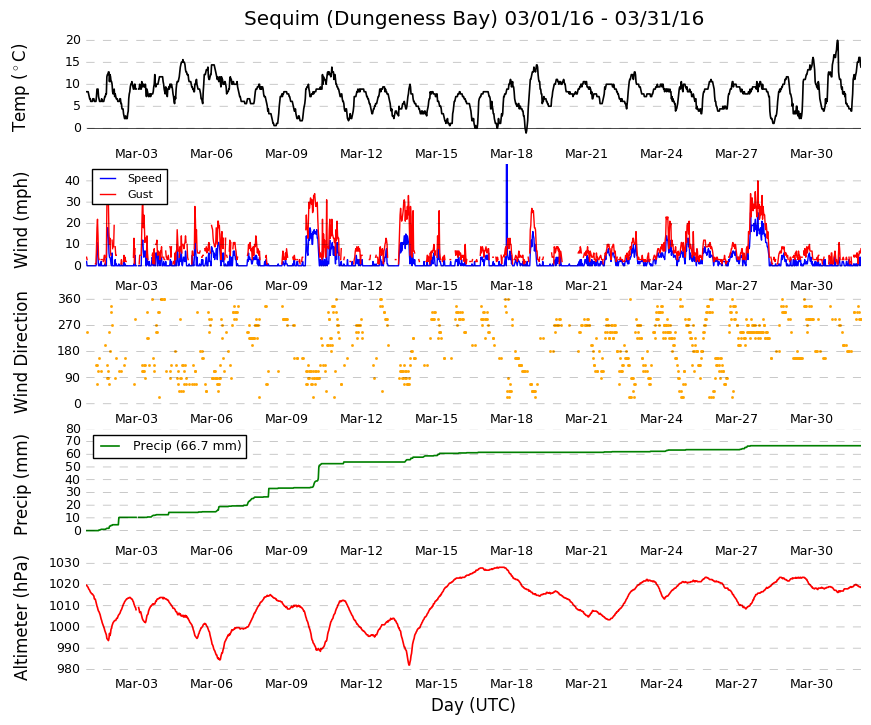
Task: Click the Altimeter (hPa) axis label
Action: [x=20, y=618]
